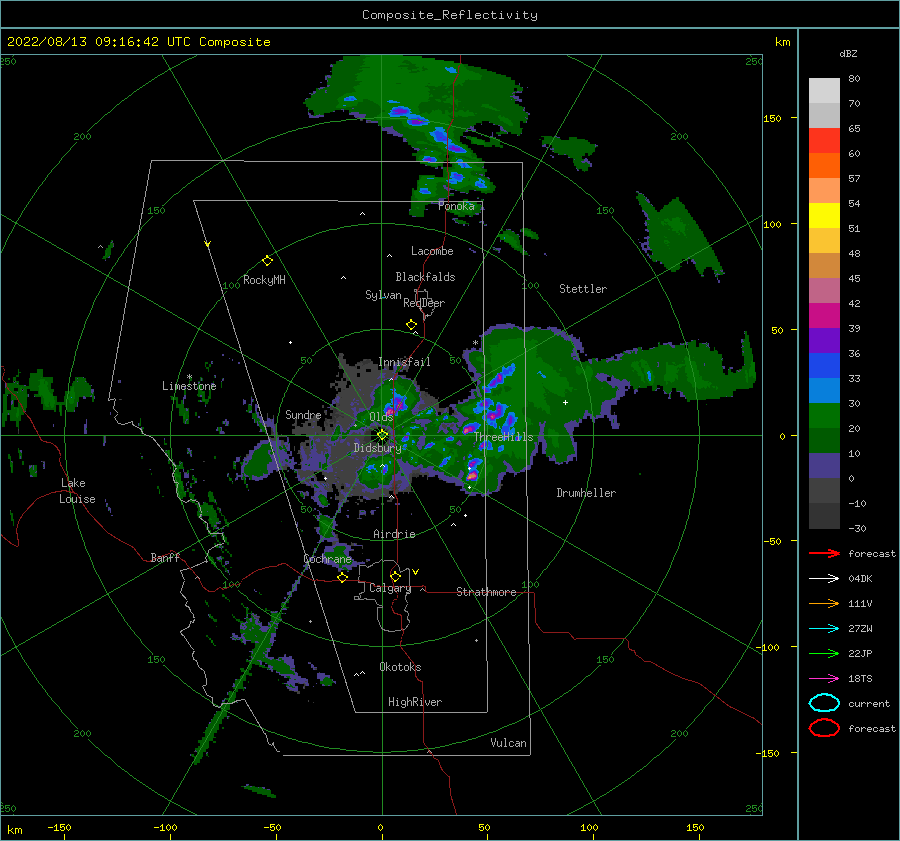Click the RedDeer city label
This screenshot has height=841, width=900.
point(424,303)
